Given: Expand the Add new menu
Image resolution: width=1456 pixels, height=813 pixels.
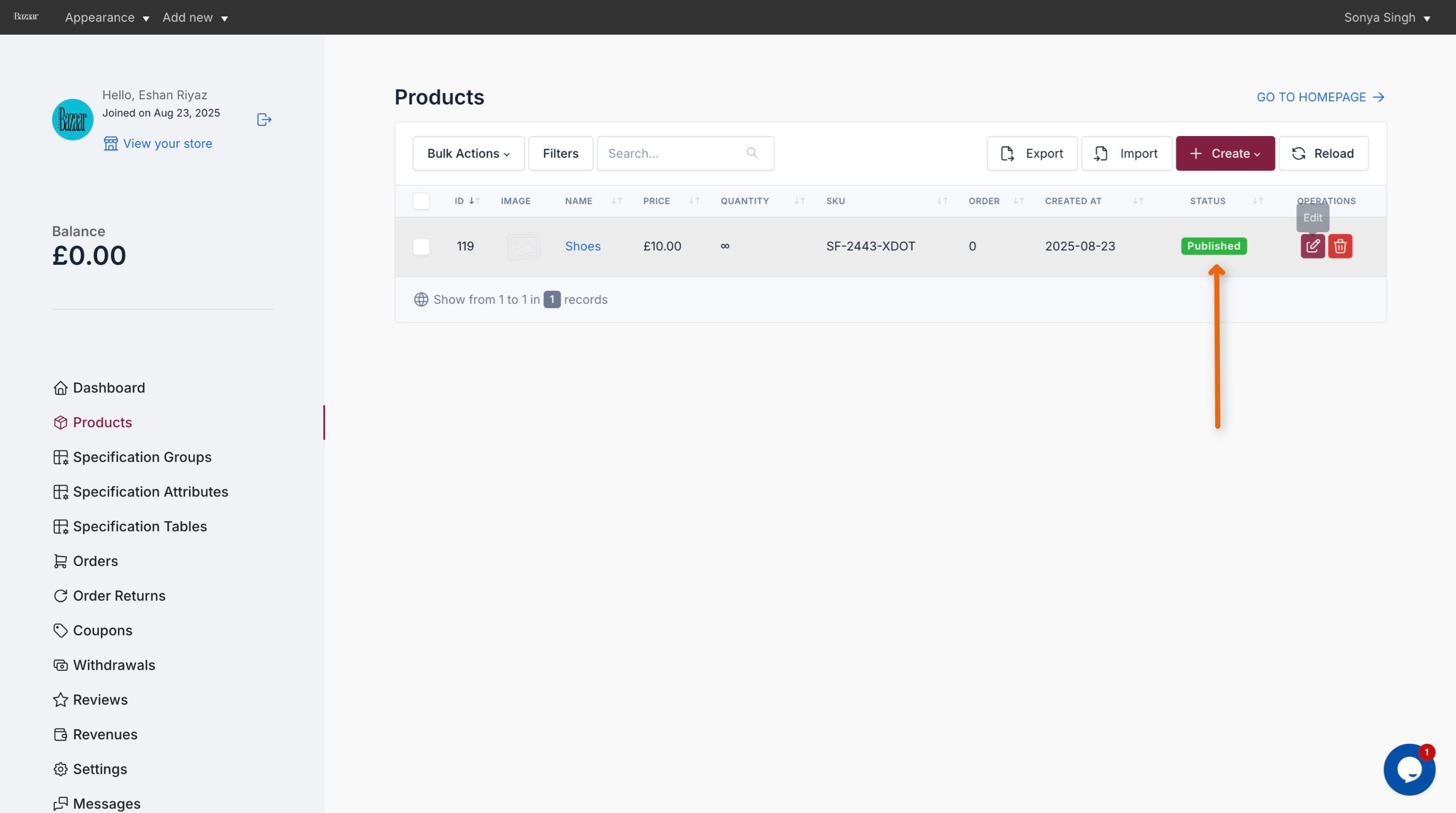Looking at the screenshot, I should (x=195, y=18).
